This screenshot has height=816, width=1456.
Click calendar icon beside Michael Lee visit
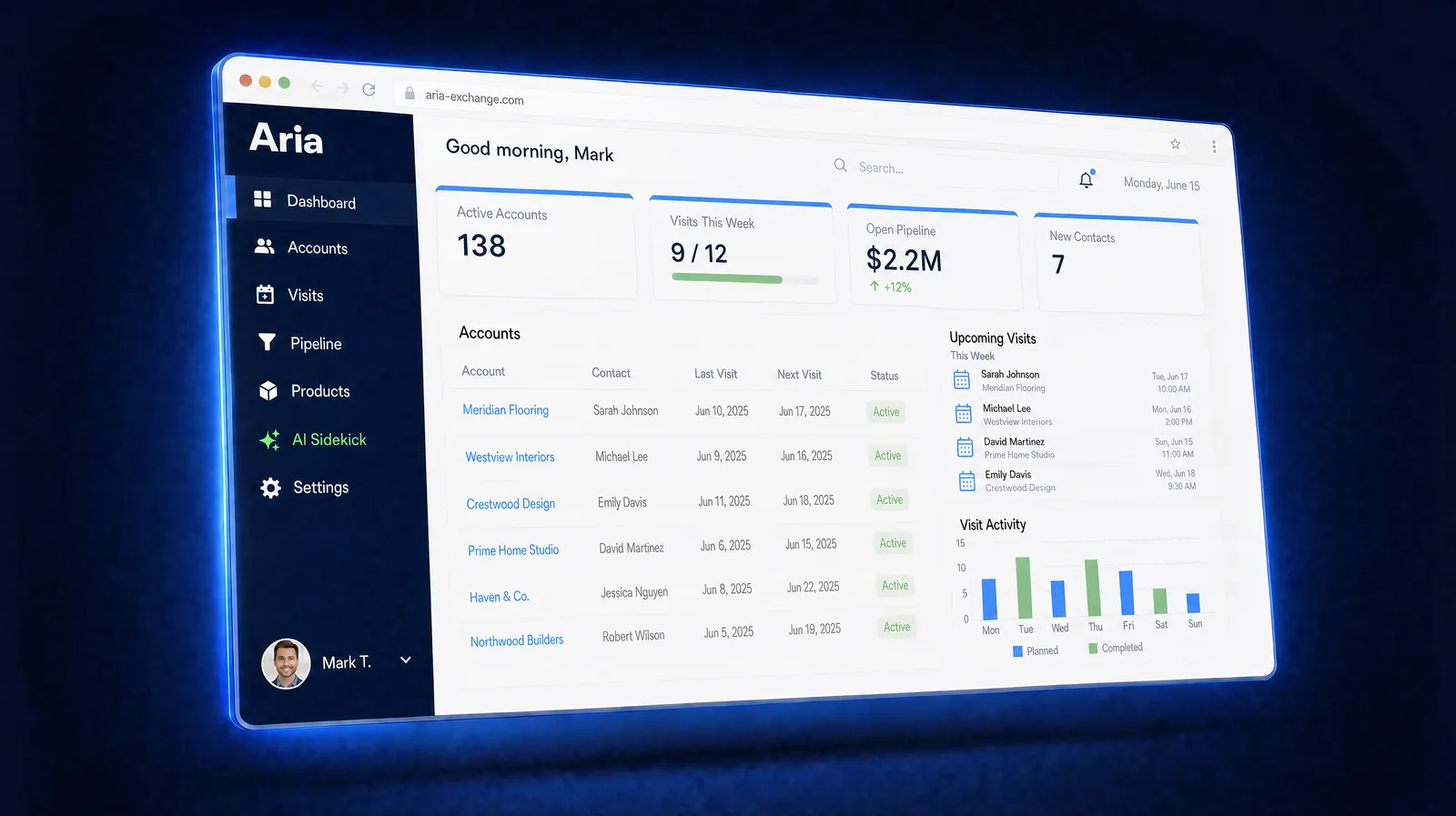coord(964,414)
